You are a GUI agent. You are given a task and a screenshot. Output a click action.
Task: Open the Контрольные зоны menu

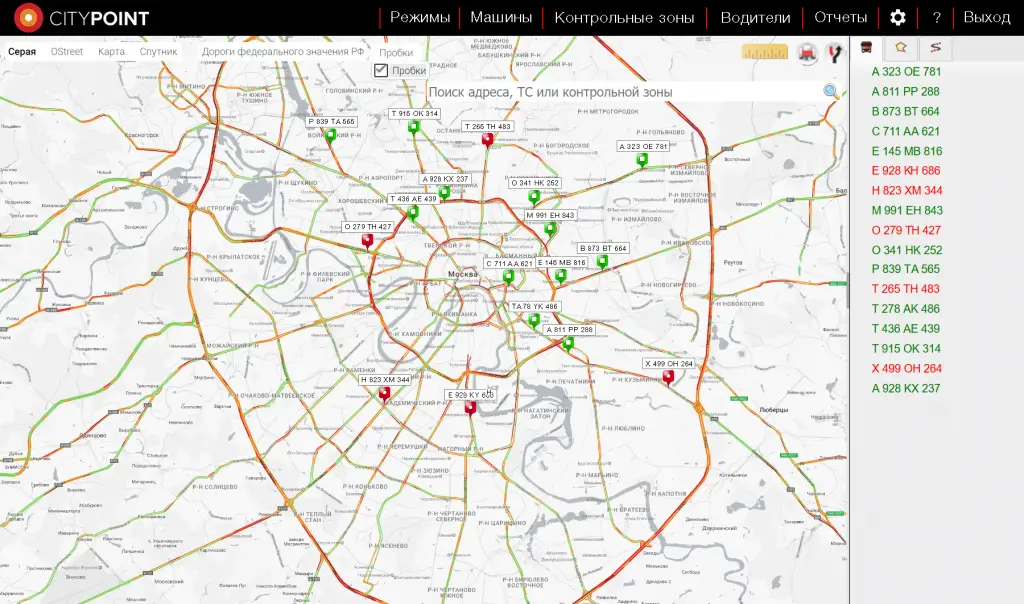pyautogui.click(x=624, y=18)
